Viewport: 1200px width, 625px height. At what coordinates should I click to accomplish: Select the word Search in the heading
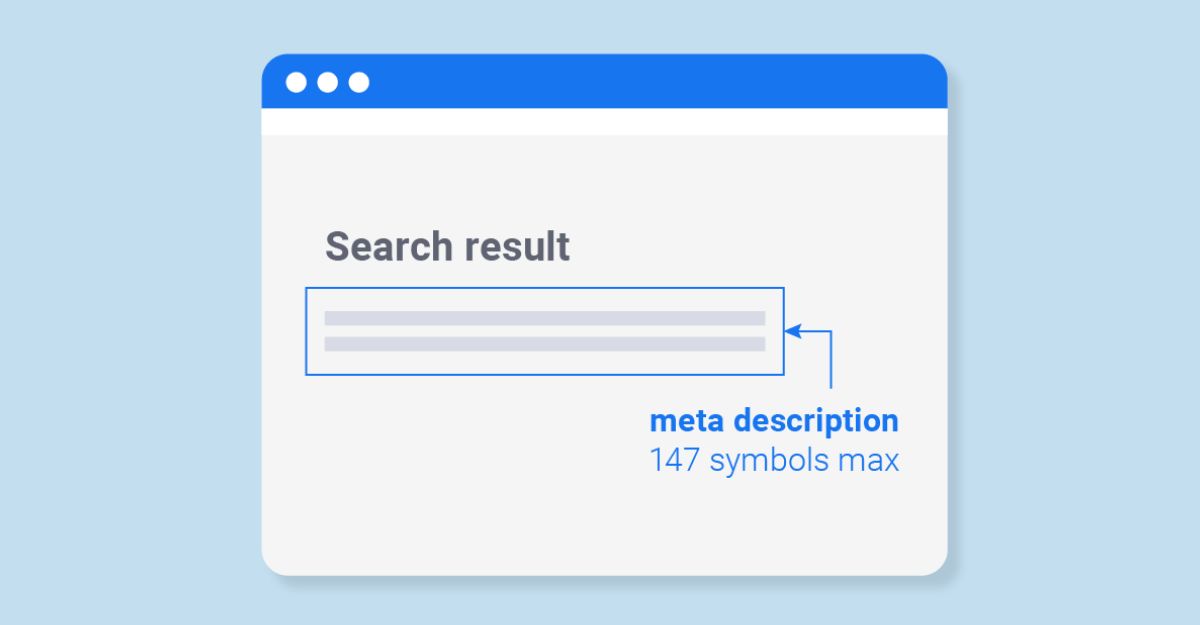385,246
